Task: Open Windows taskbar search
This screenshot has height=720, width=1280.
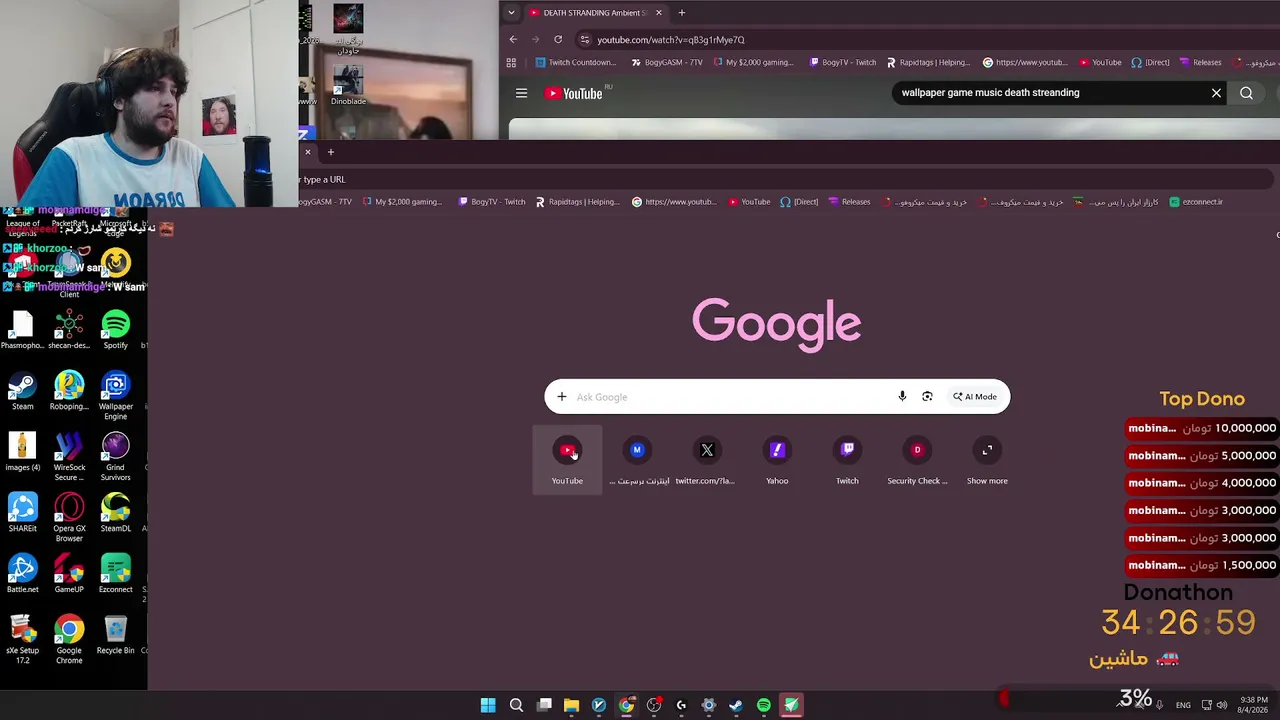Action: [516, 705]
